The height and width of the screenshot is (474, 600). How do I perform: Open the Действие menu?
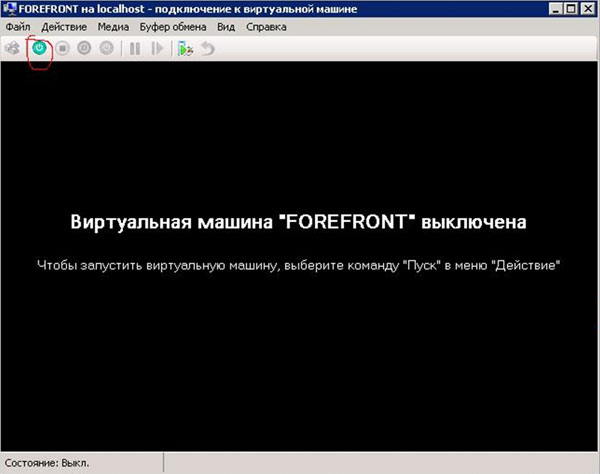coord(64,27)
